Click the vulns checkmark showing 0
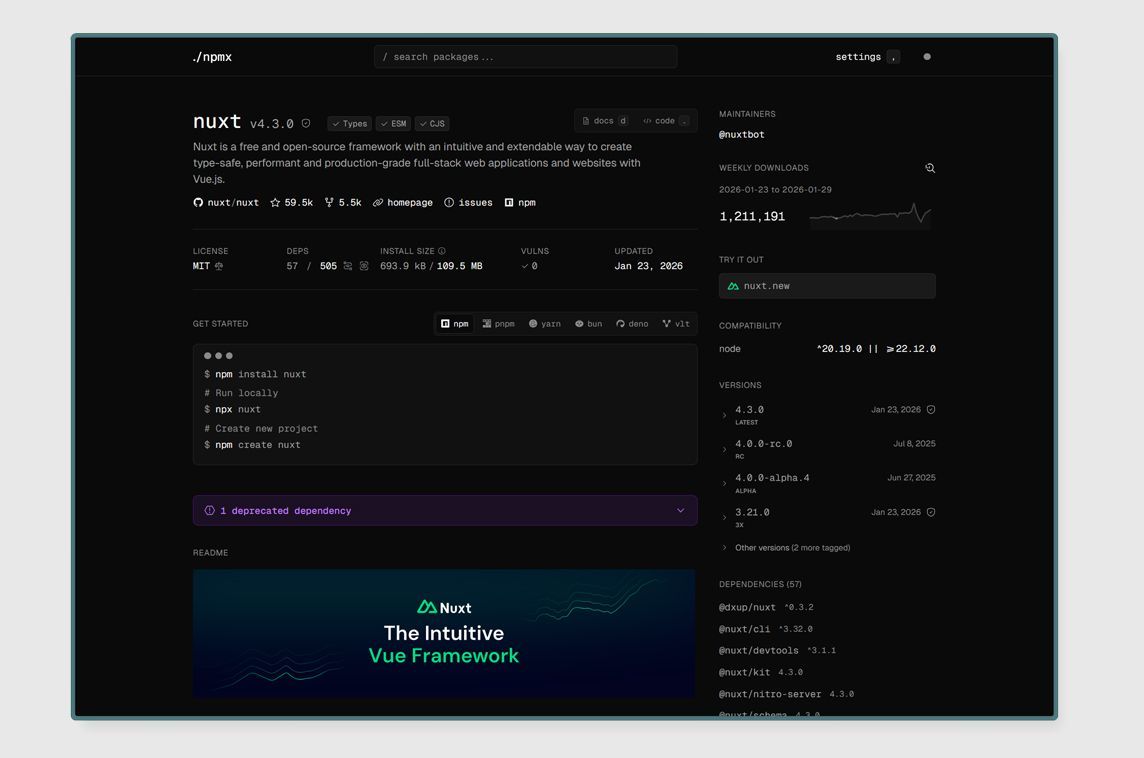1144x758 pixels. pyautogui.click(x=530, y=266)
